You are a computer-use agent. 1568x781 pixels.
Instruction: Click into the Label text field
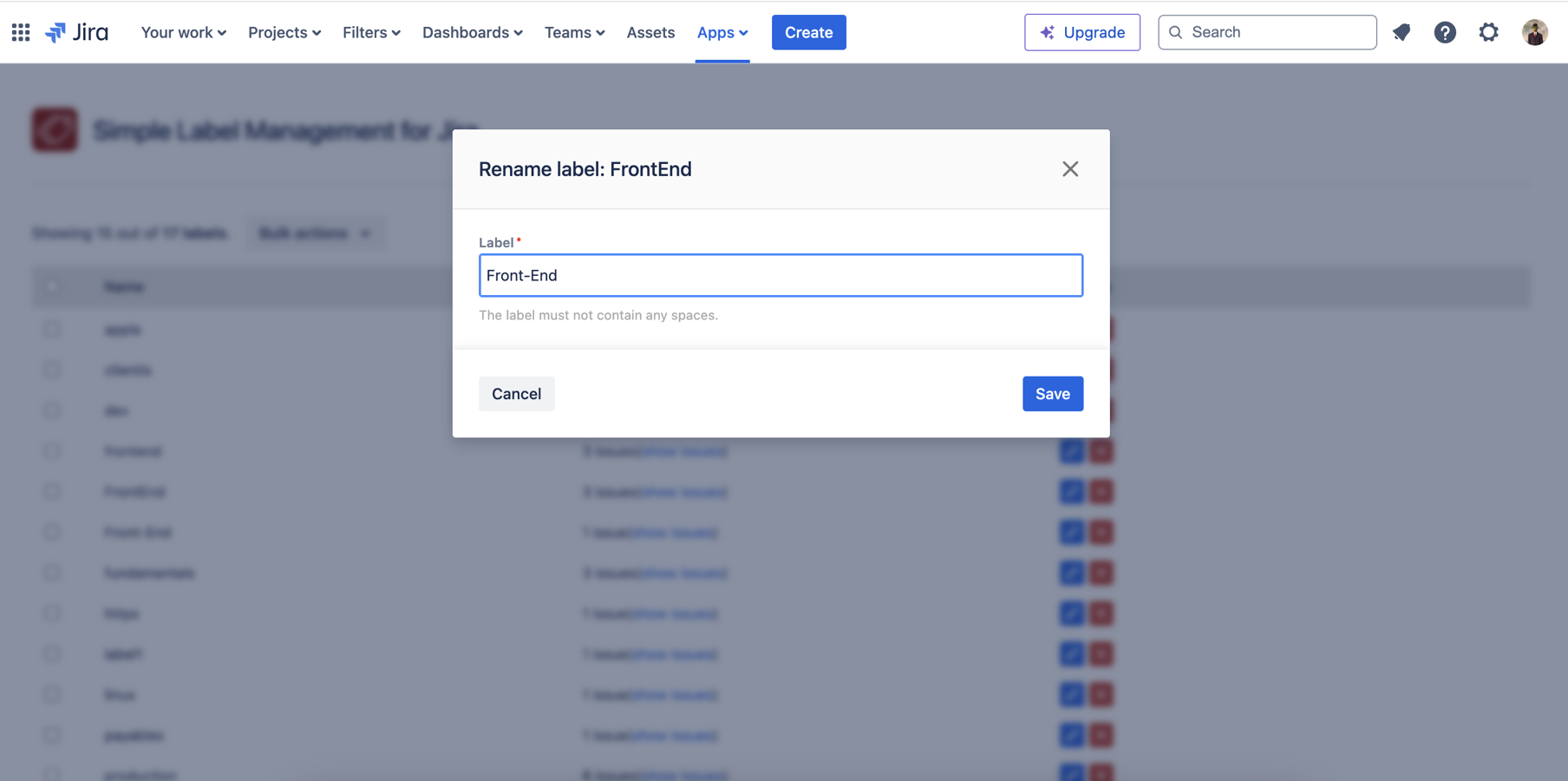[x=781, y=275]
